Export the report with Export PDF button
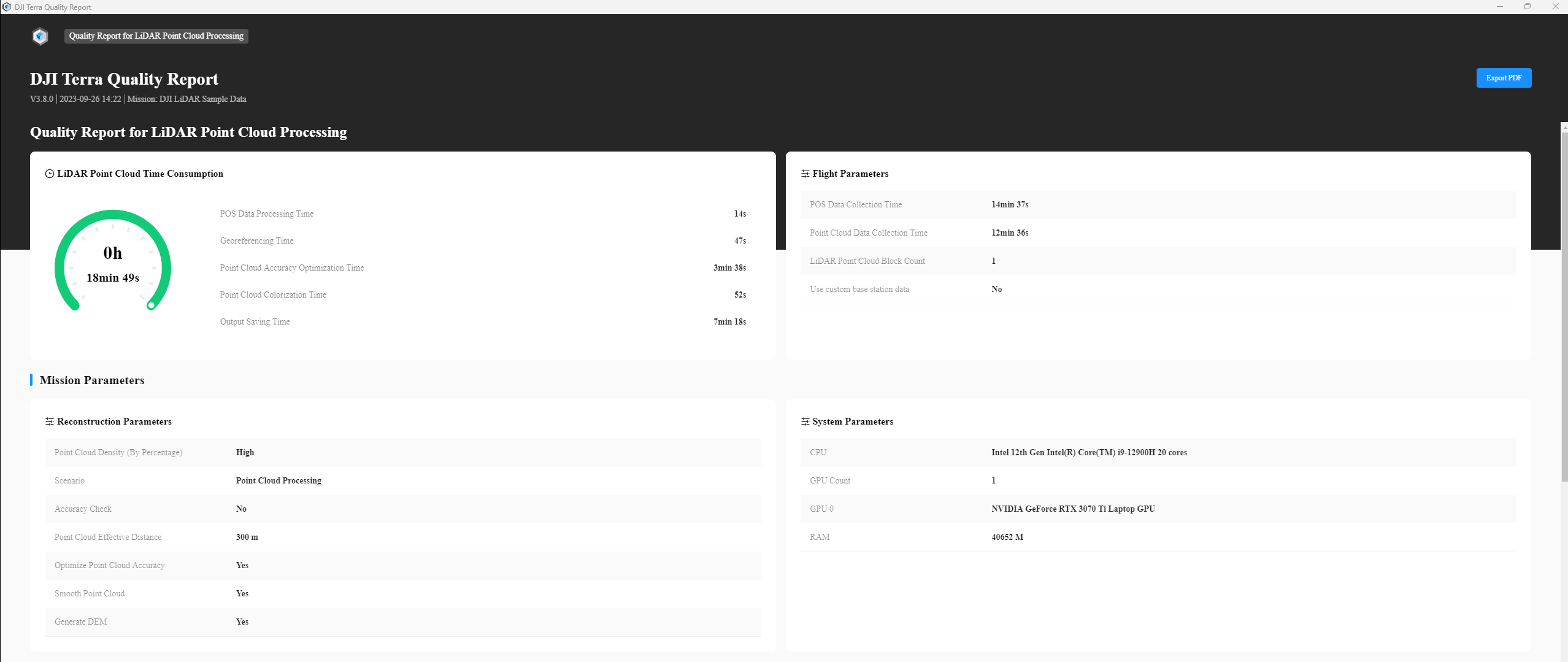The image size is (1568, 662). 1504,78
